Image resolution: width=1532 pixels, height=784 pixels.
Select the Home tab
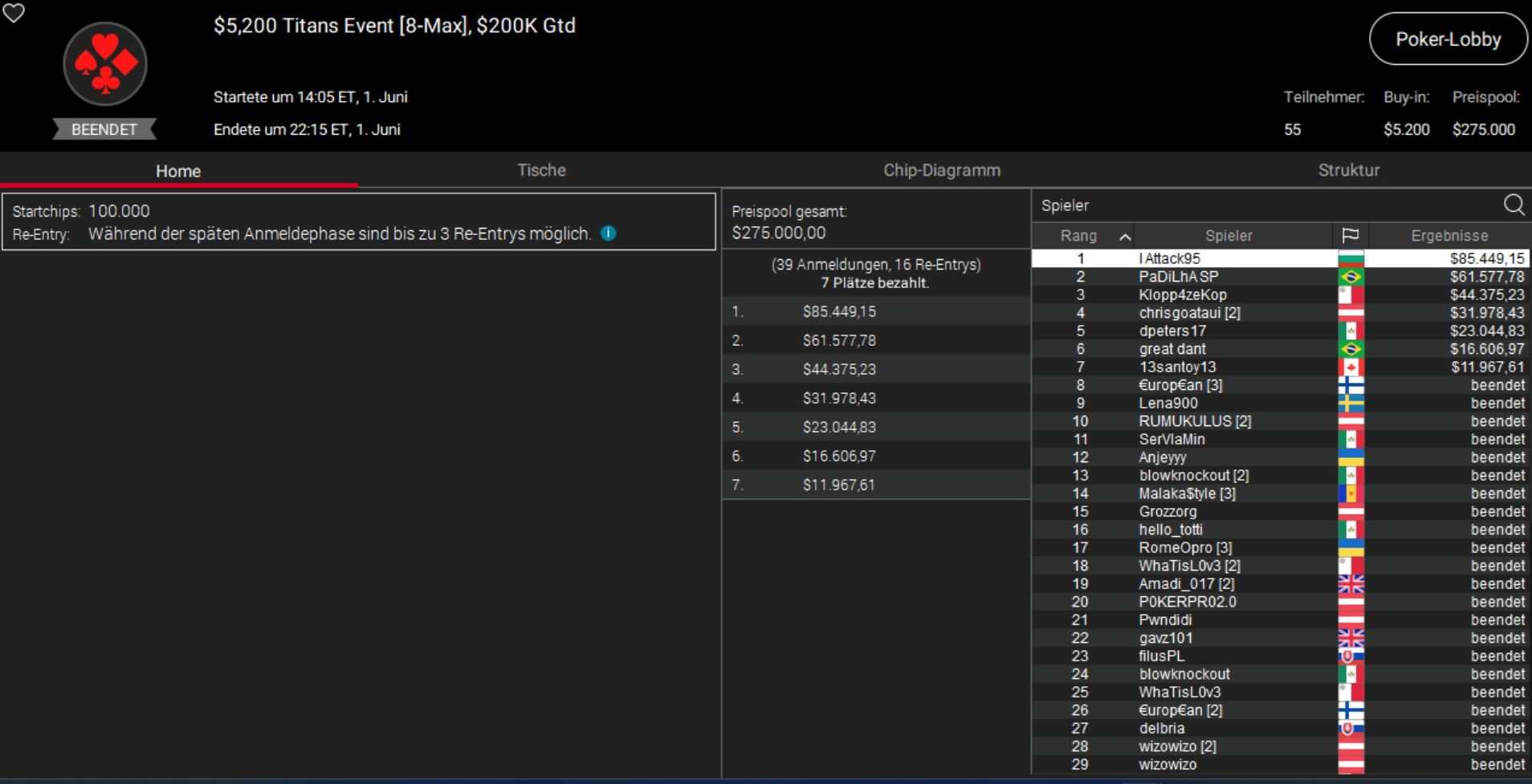(178, 171)
